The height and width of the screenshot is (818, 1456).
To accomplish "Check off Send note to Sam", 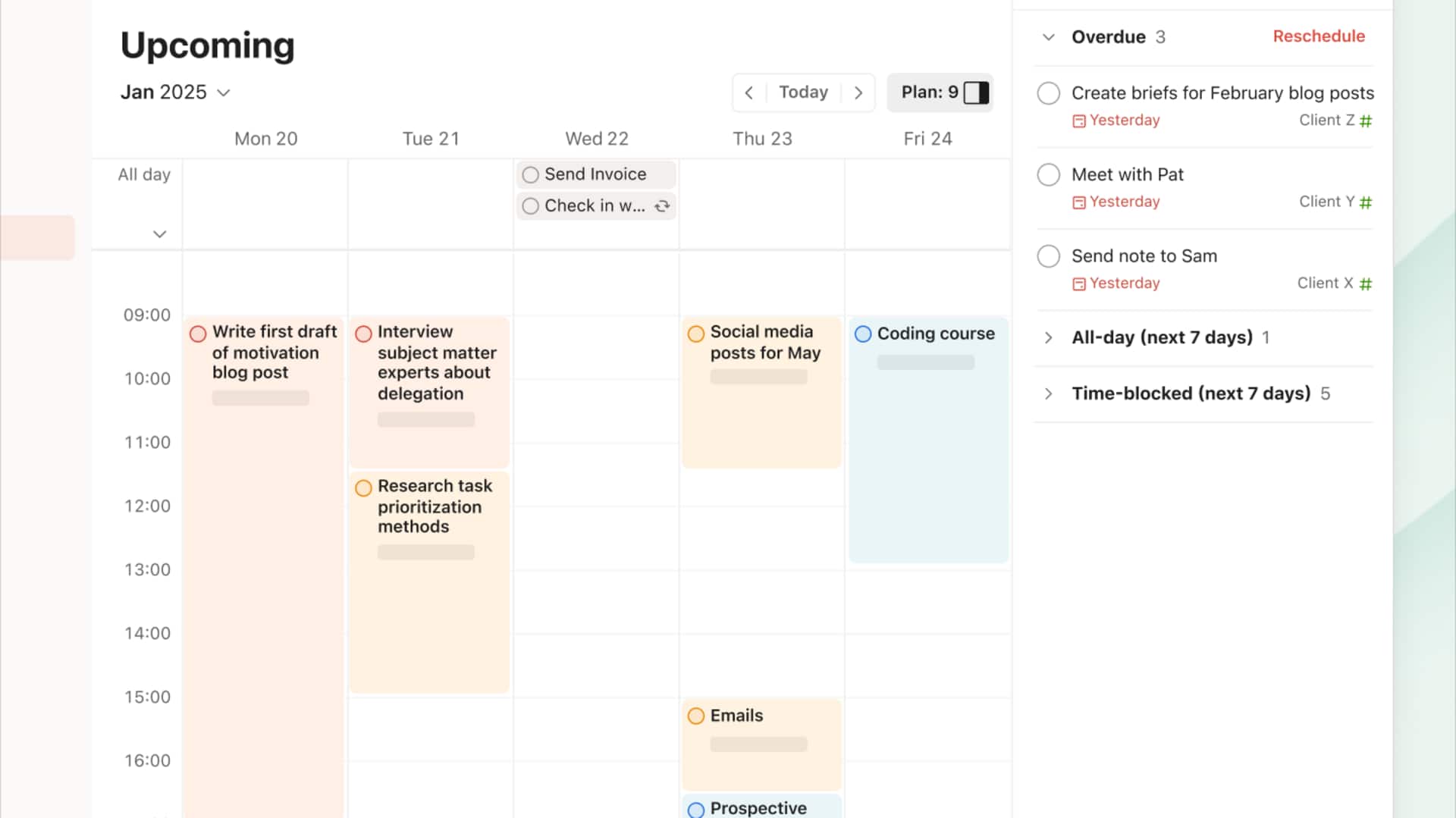I will click(1048, 256).
